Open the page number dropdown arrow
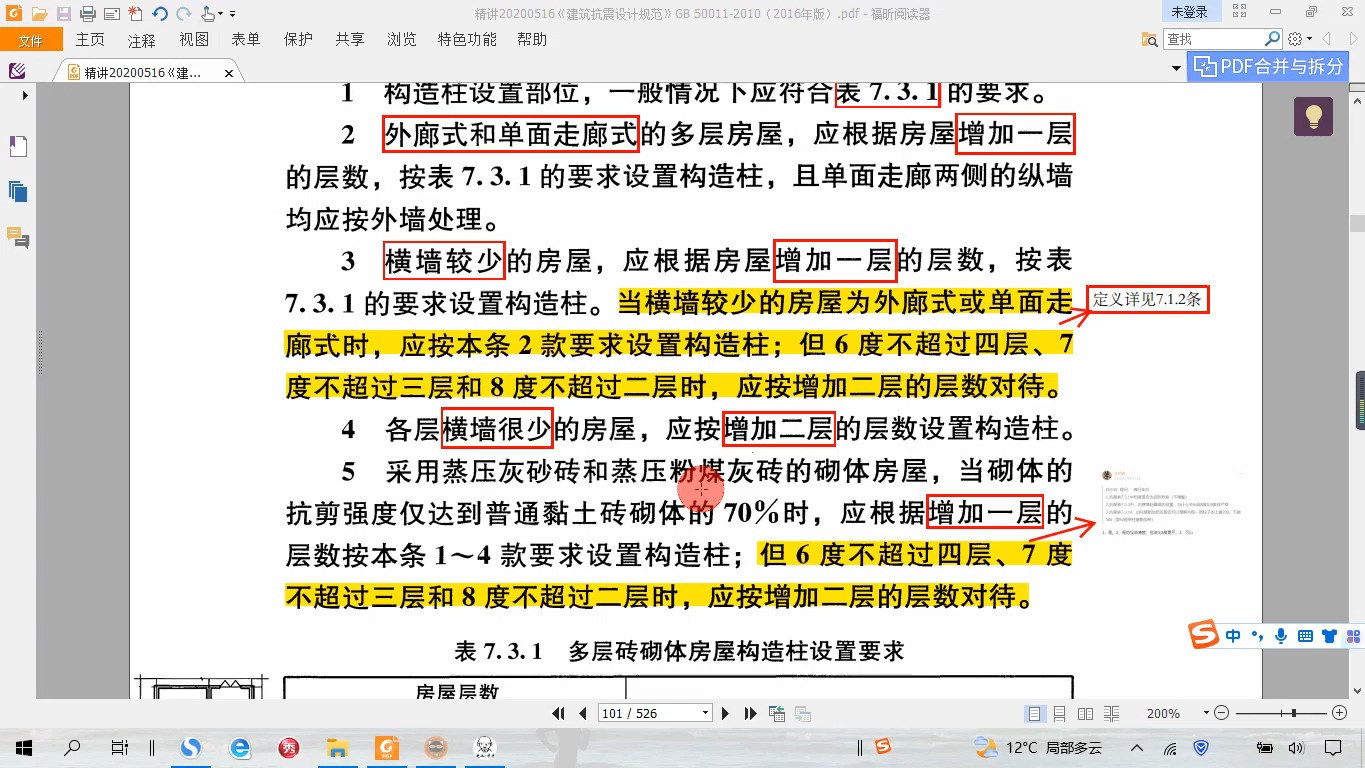1365x768 pixels. point(705,713)
